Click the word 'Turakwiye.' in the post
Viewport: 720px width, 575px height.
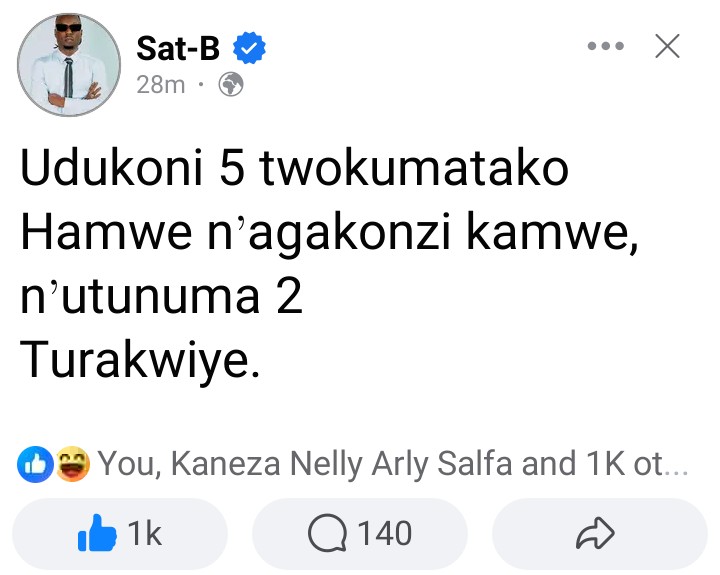(x=140, y=360)
